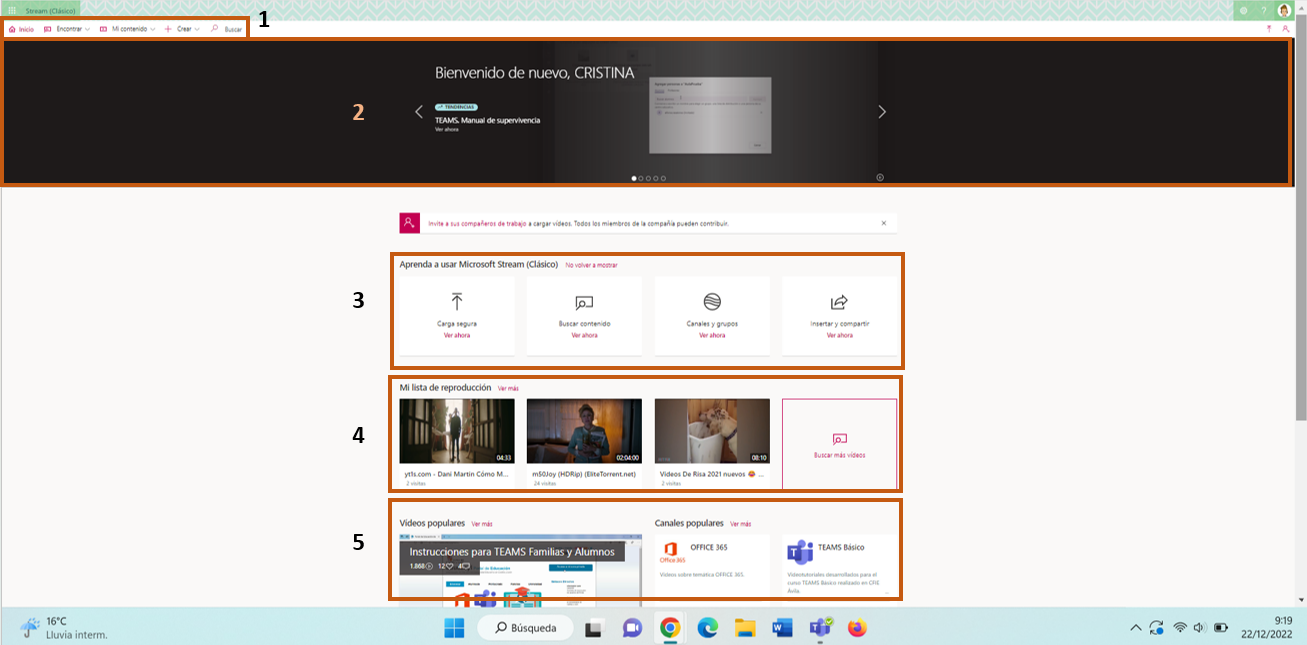Image resolution: width=1307 pixels, height=645 pixels.
Task: Open the user profile avatar
Action: coord(1284,10)
